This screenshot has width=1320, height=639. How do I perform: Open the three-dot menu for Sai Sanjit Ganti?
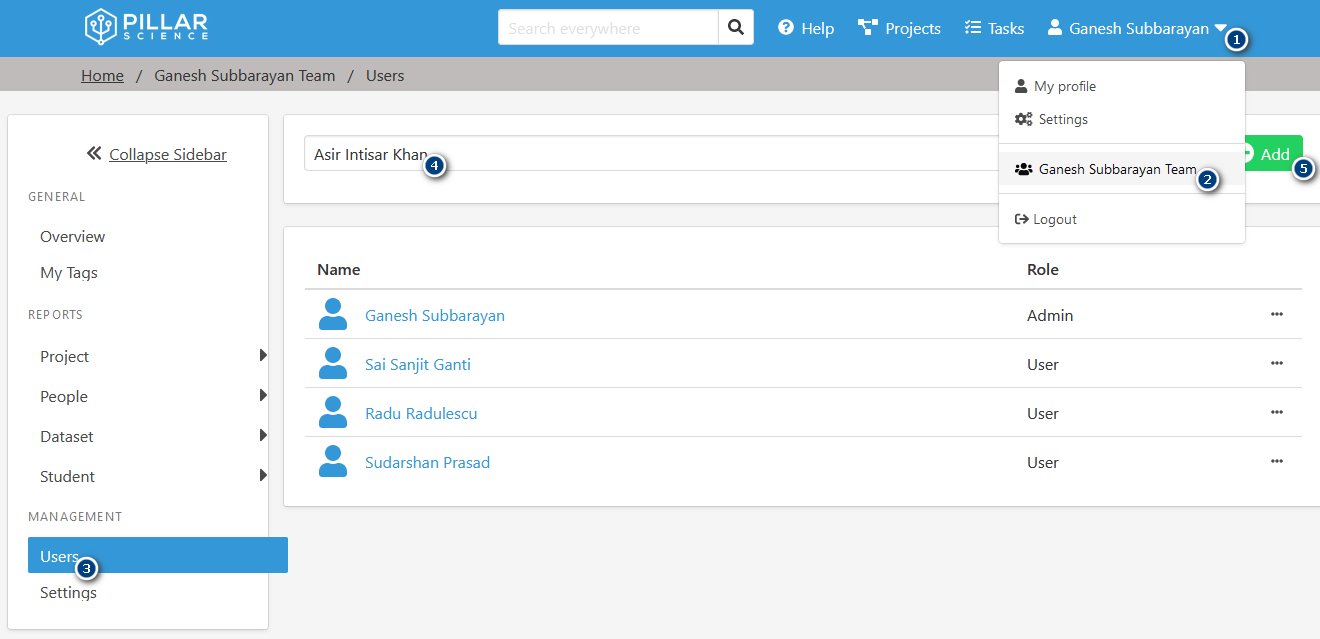1276,363
